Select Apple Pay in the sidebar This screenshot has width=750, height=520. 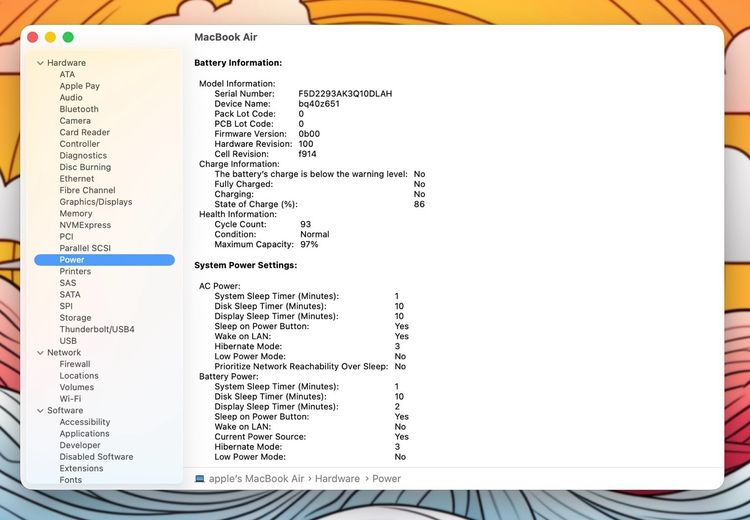point(79,86)
